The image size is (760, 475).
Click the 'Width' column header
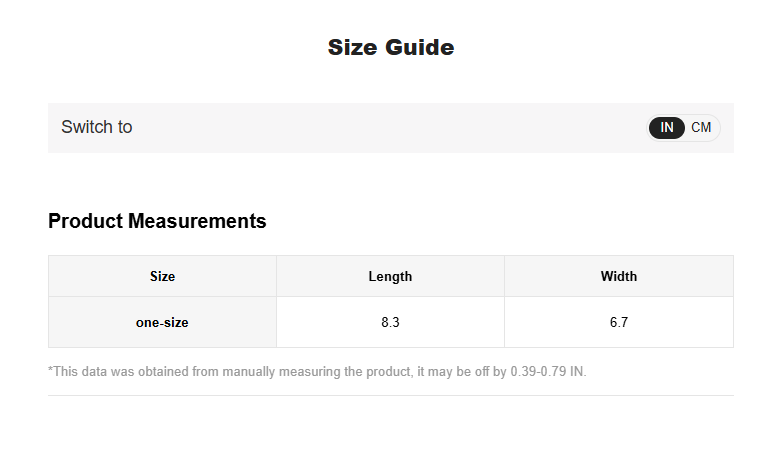pyautogui.click(x=618, y=277)
